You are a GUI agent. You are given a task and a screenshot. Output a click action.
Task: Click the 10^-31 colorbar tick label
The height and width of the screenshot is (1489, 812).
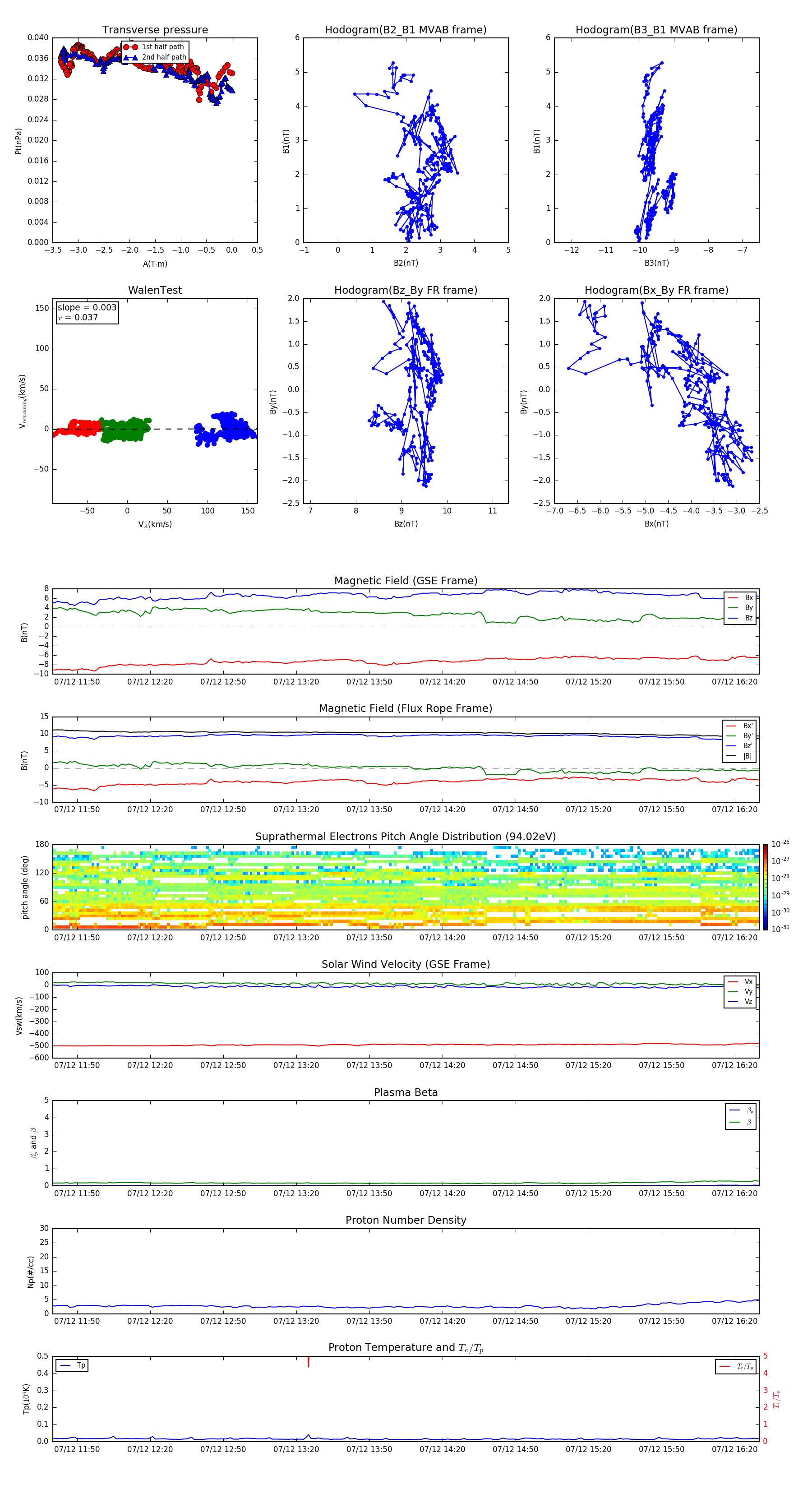pyautogui.click(x=781, y=929)
